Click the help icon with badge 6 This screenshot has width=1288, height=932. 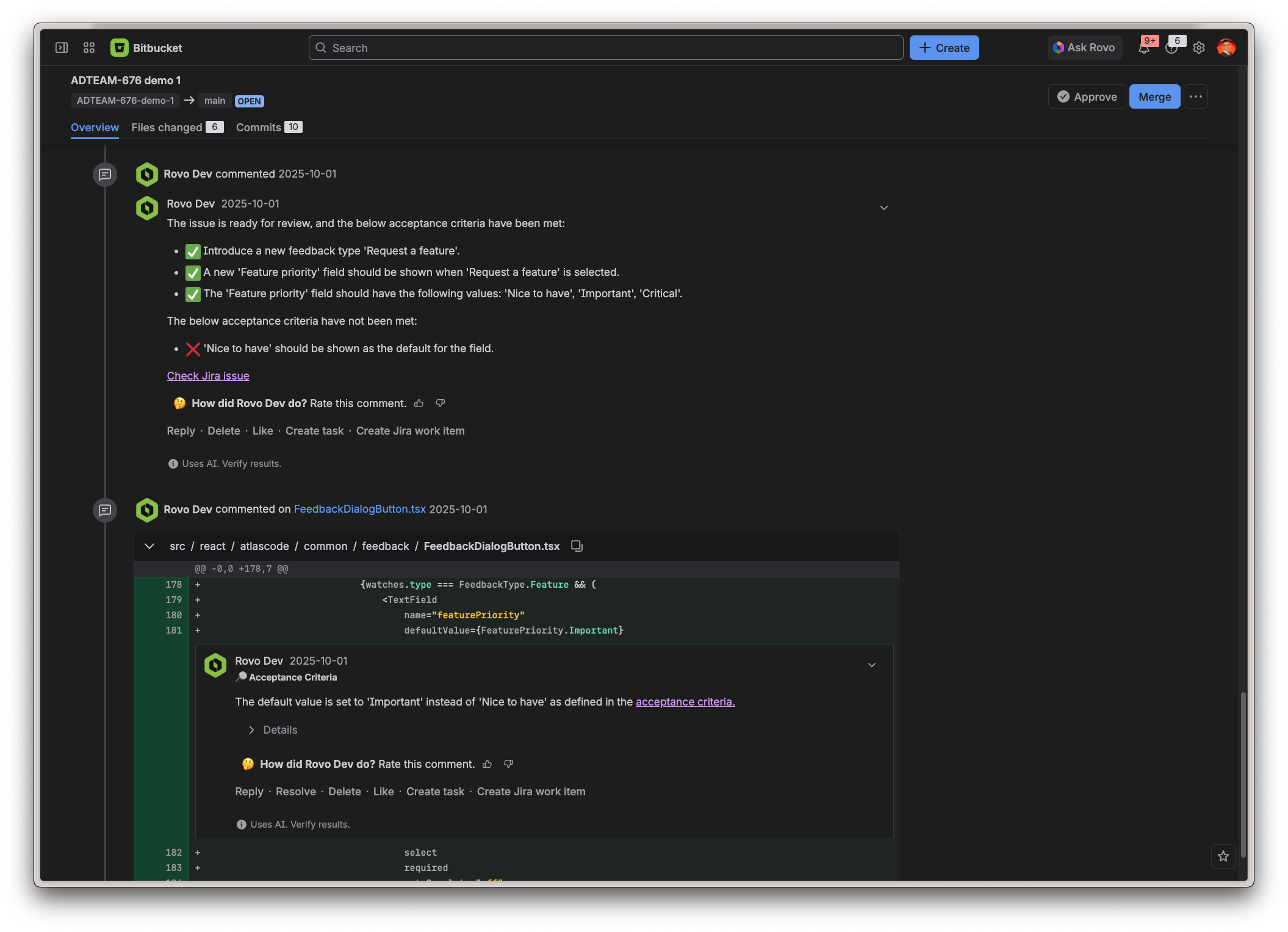1171,48
